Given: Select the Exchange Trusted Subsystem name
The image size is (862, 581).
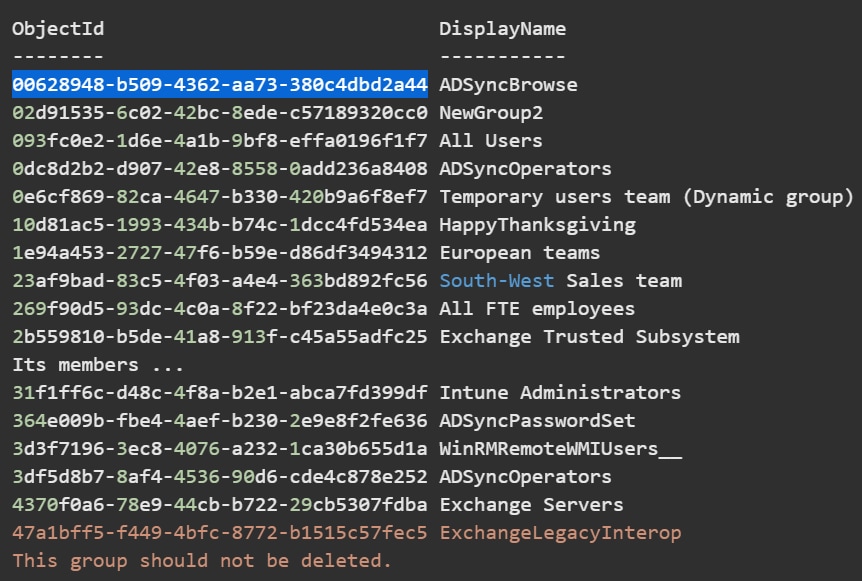Looking at the screenshot, I should point(589,337).
